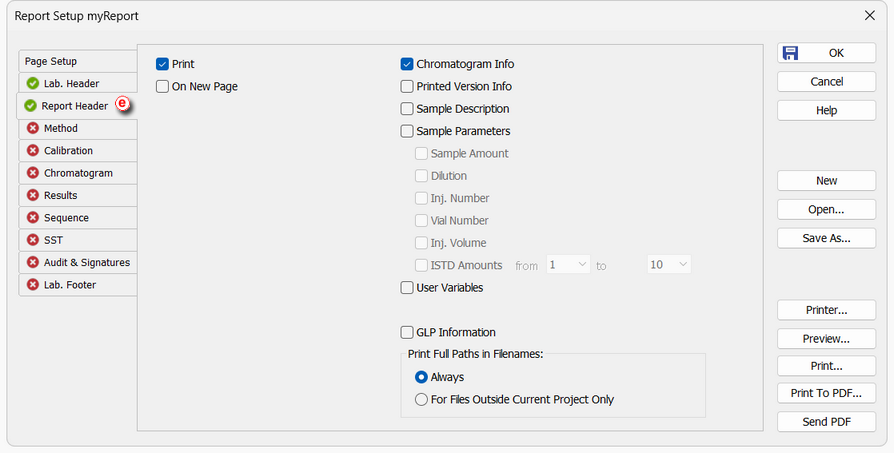Viewport: 894px width, 453px height.
Task: Open the Audit & Signatures tab
Action: click(78, 262)
